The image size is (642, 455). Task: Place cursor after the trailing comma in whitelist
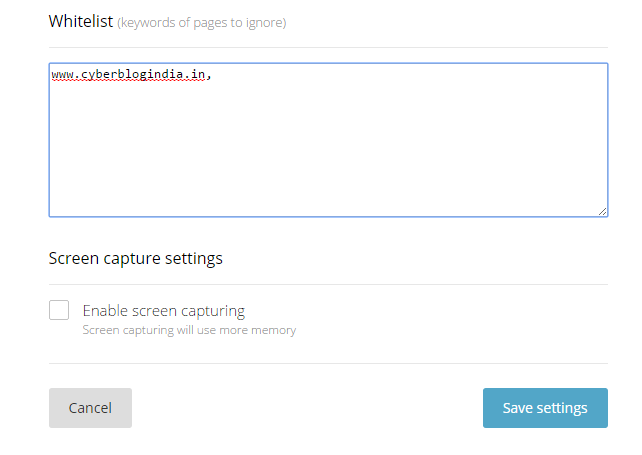[212, 75]
